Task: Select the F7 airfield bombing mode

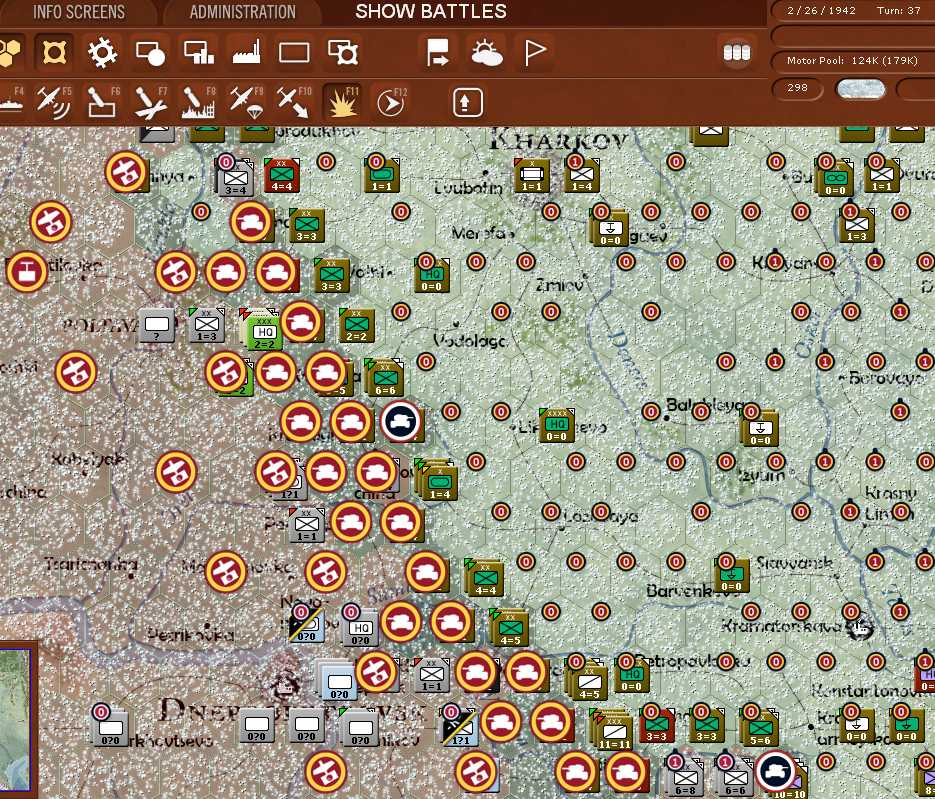Action: (x=150, y=101)
